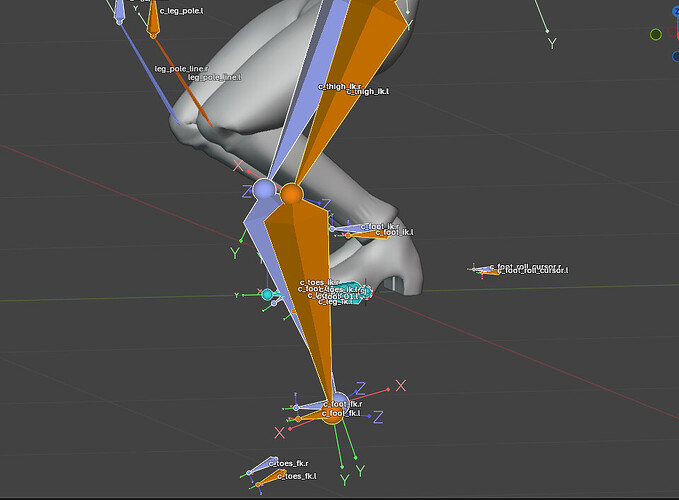Click the leg_pole_line.r label
679x500 pixels.
point(181,69)
